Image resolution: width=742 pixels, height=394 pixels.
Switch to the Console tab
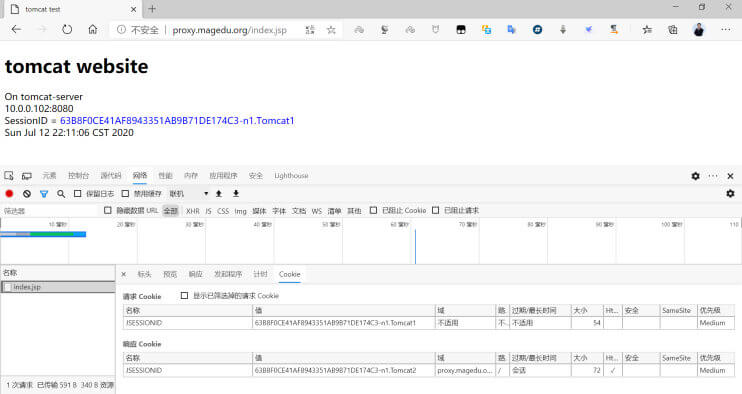tap(79, 175)
